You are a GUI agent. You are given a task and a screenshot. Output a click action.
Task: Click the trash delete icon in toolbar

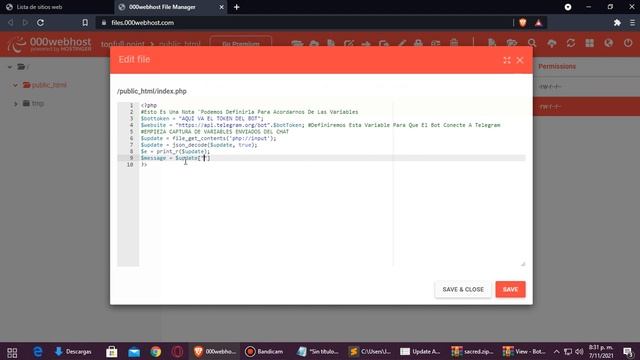[x=454, y=43]
